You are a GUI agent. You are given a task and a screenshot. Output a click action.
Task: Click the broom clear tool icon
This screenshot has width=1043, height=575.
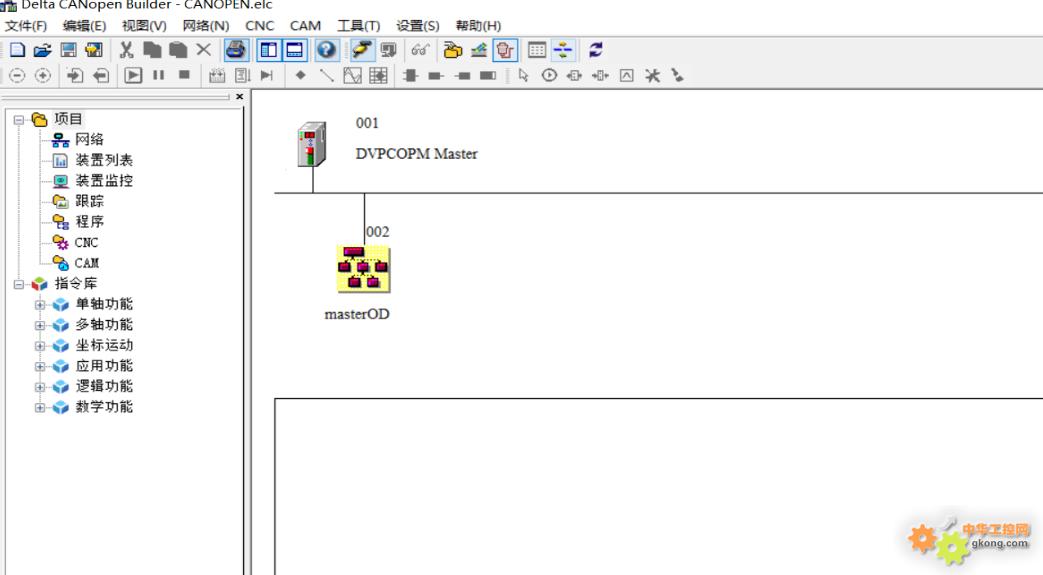(x=677, y=75)
